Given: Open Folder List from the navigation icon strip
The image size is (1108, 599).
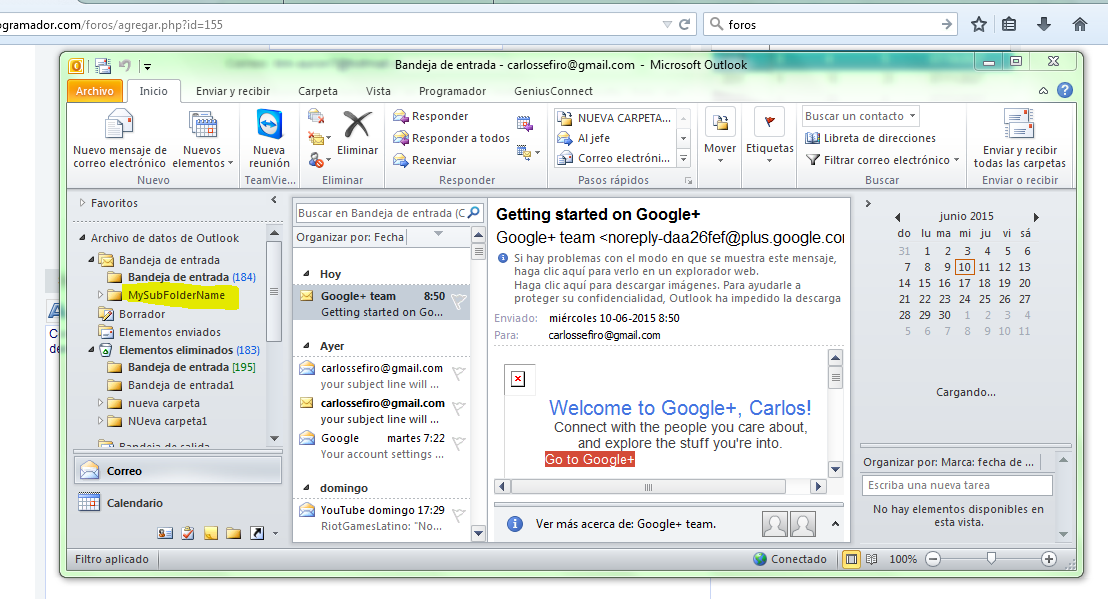Looking at the screenshot, I should click(234, 533).
